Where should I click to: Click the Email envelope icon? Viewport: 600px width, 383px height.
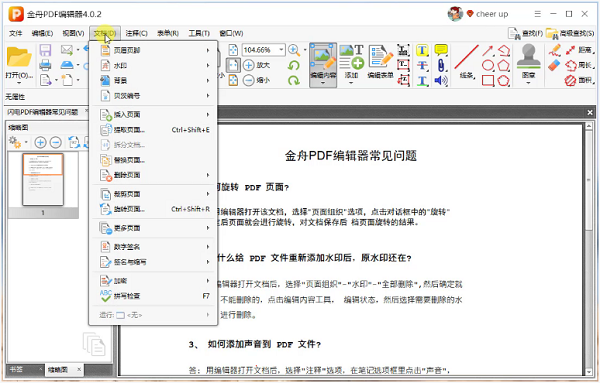coord(67,50)
